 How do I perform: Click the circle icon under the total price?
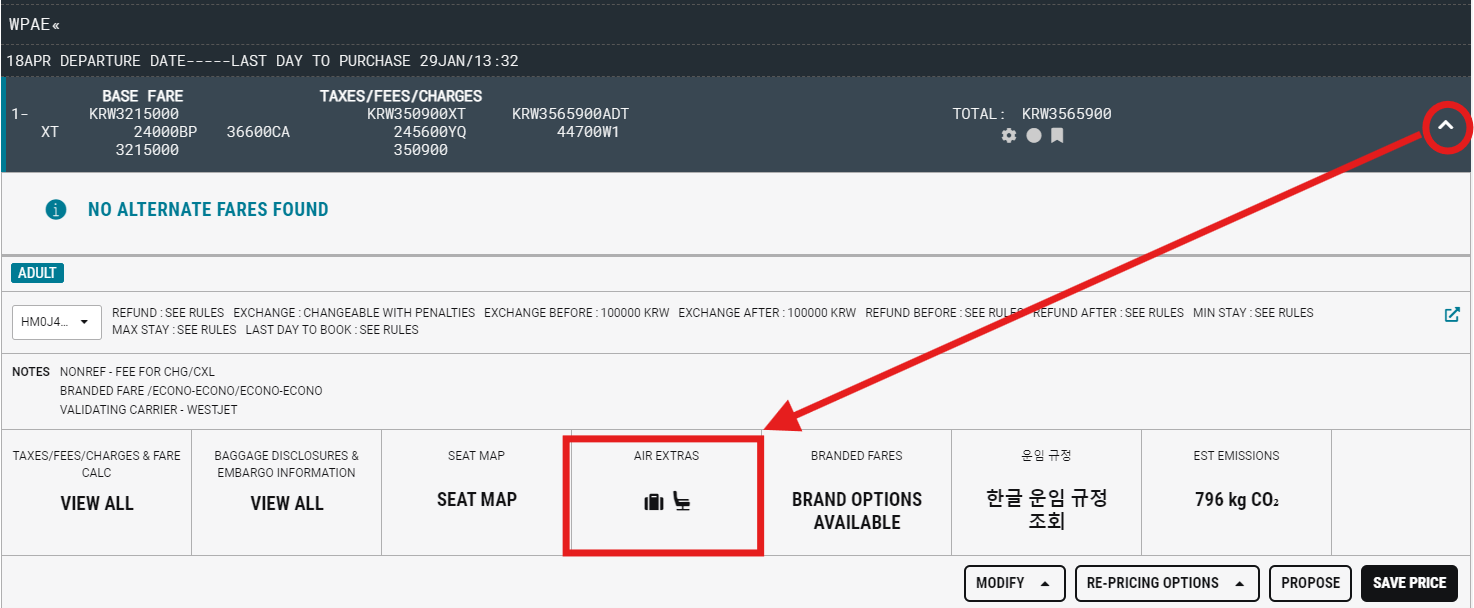pos(1033,135)
